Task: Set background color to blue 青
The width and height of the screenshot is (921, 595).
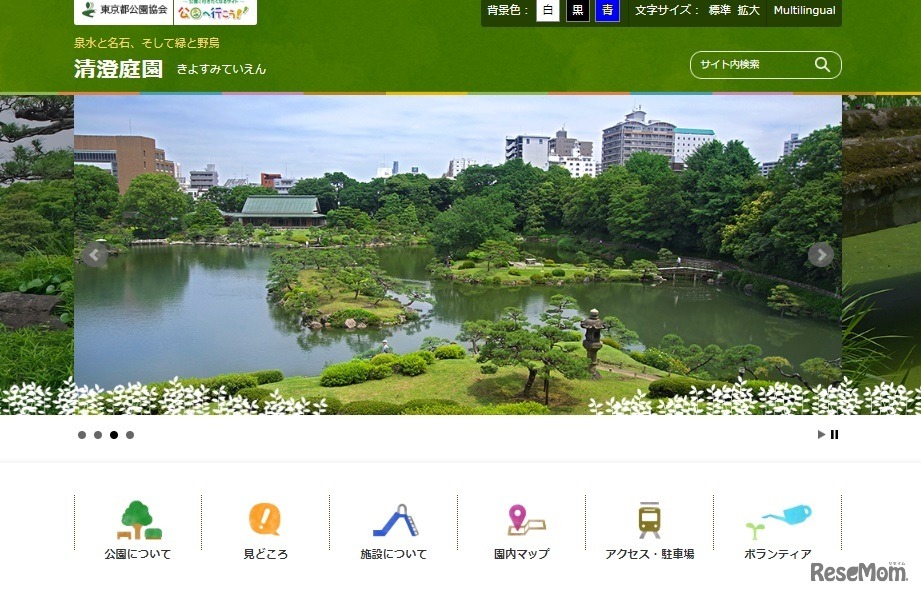Action: click(x=607, y=10)
